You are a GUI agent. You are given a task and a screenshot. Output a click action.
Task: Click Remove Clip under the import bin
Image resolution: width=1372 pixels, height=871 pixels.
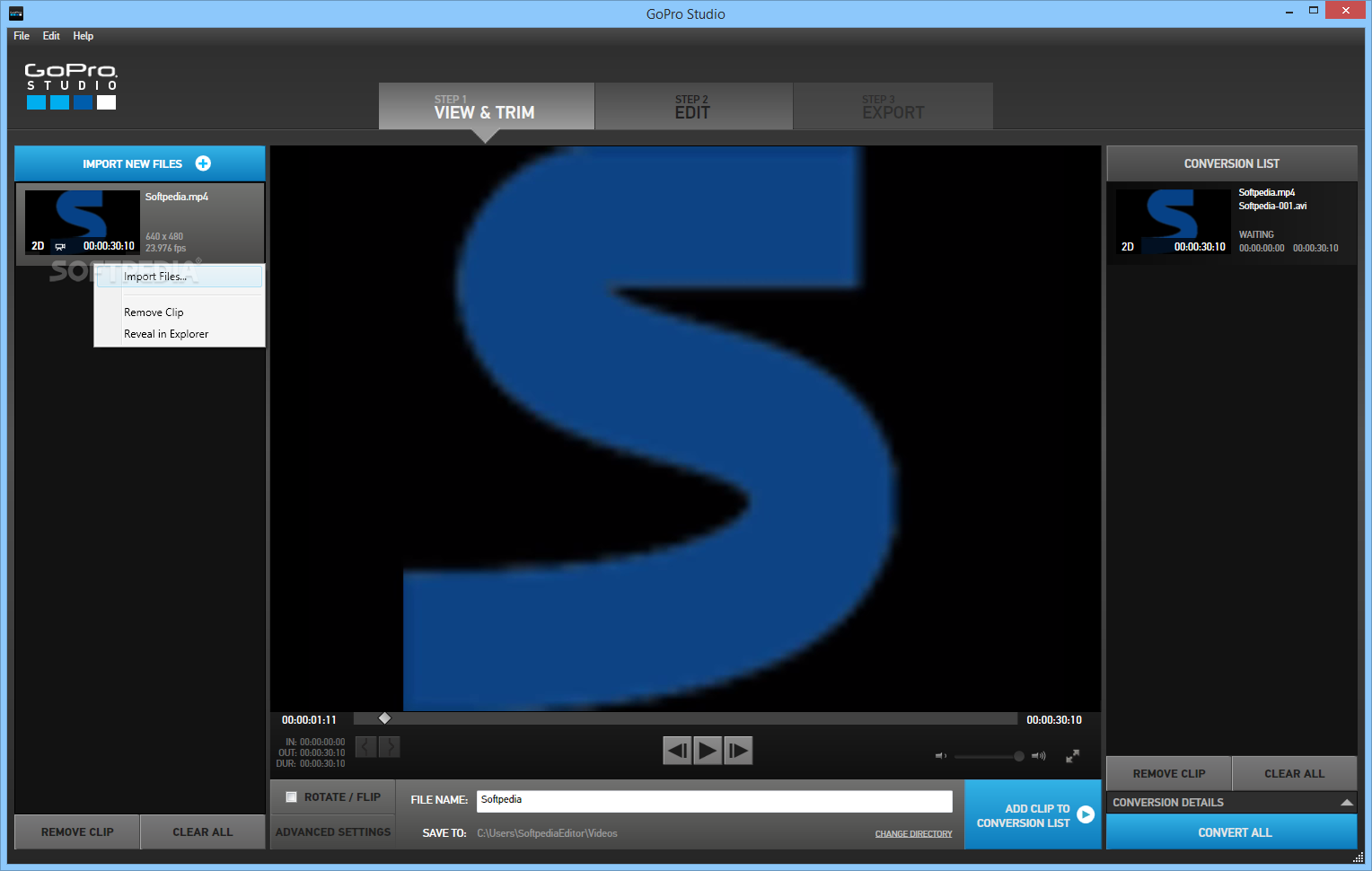77,832
